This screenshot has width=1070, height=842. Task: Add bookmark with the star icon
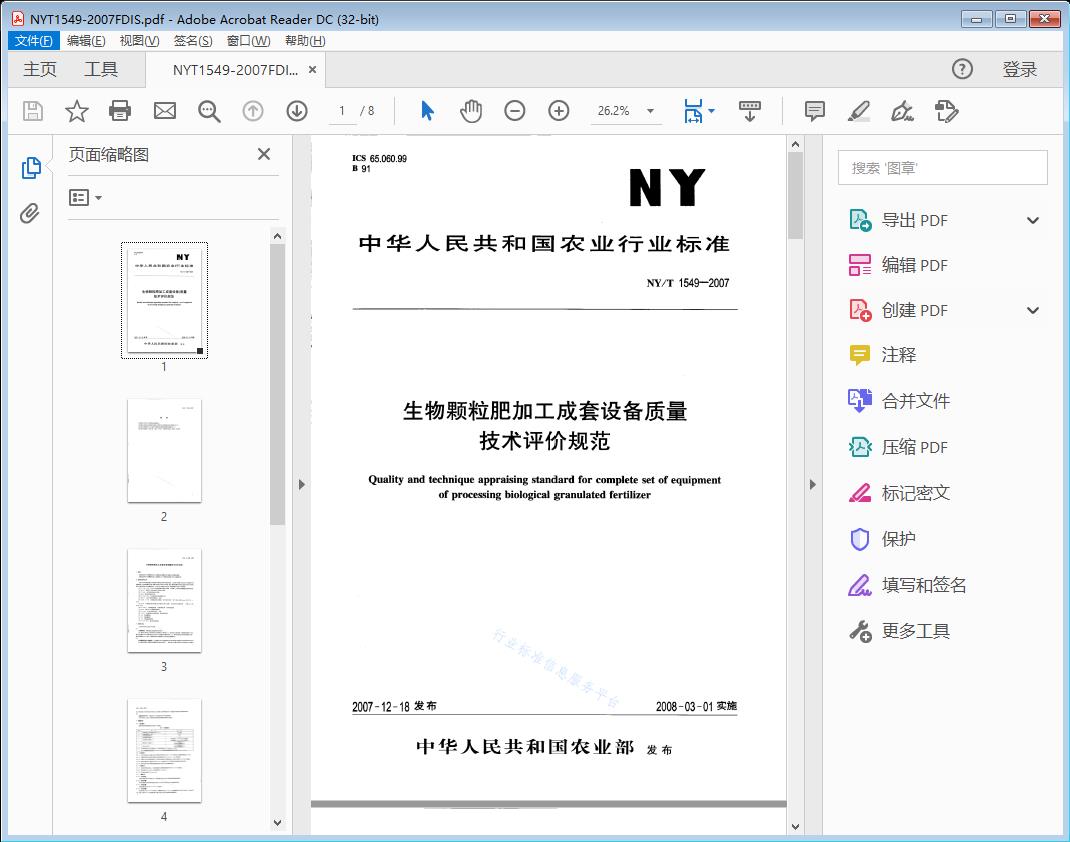click(x=76, y=111)
